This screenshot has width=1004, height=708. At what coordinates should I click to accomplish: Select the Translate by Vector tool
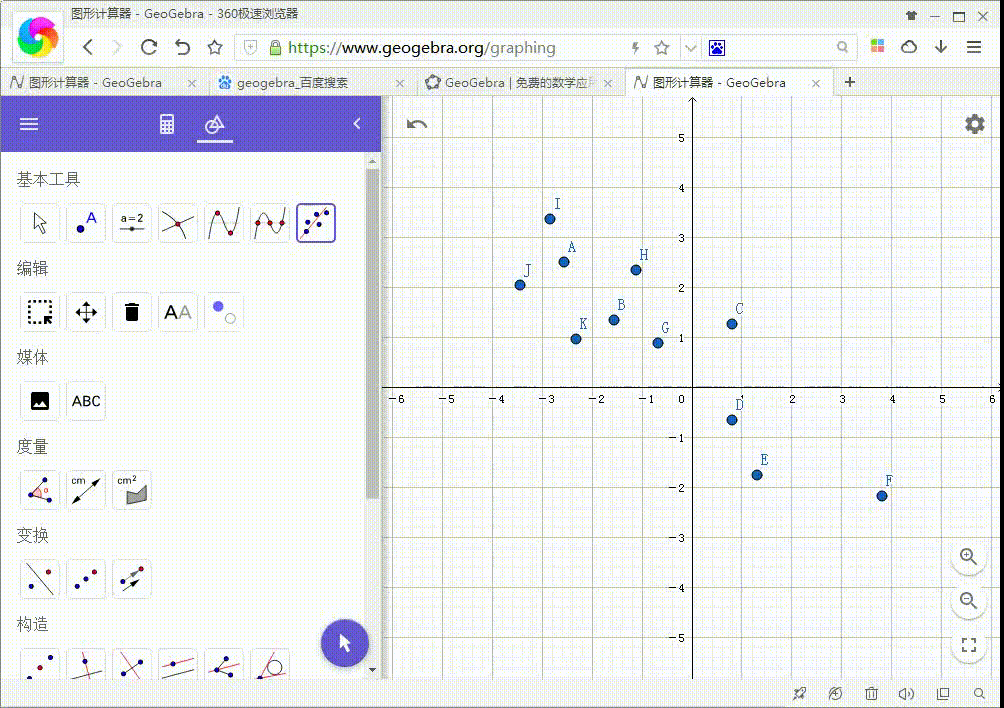132,579
